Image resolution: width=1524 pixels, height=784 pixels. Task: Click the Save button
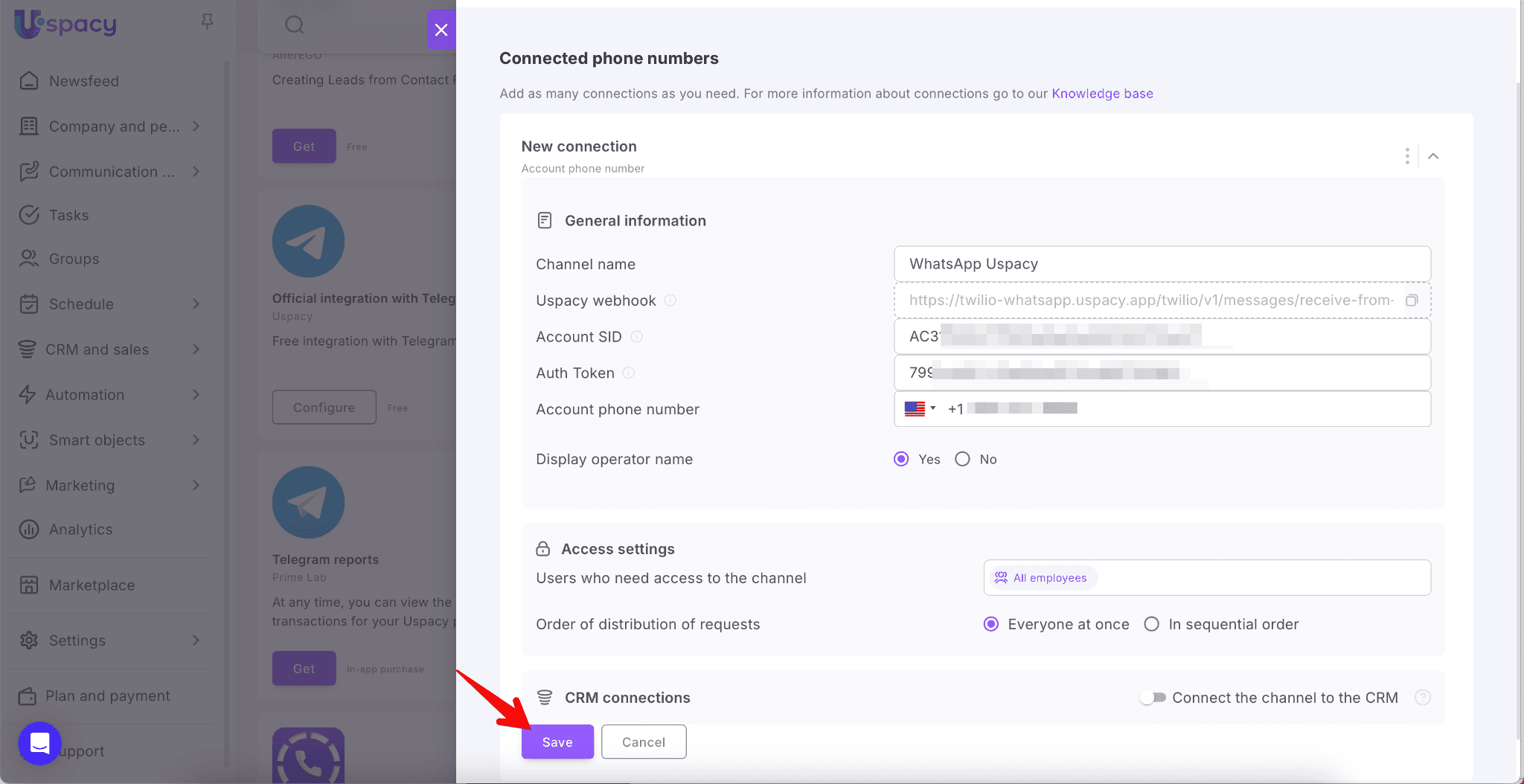557,742
